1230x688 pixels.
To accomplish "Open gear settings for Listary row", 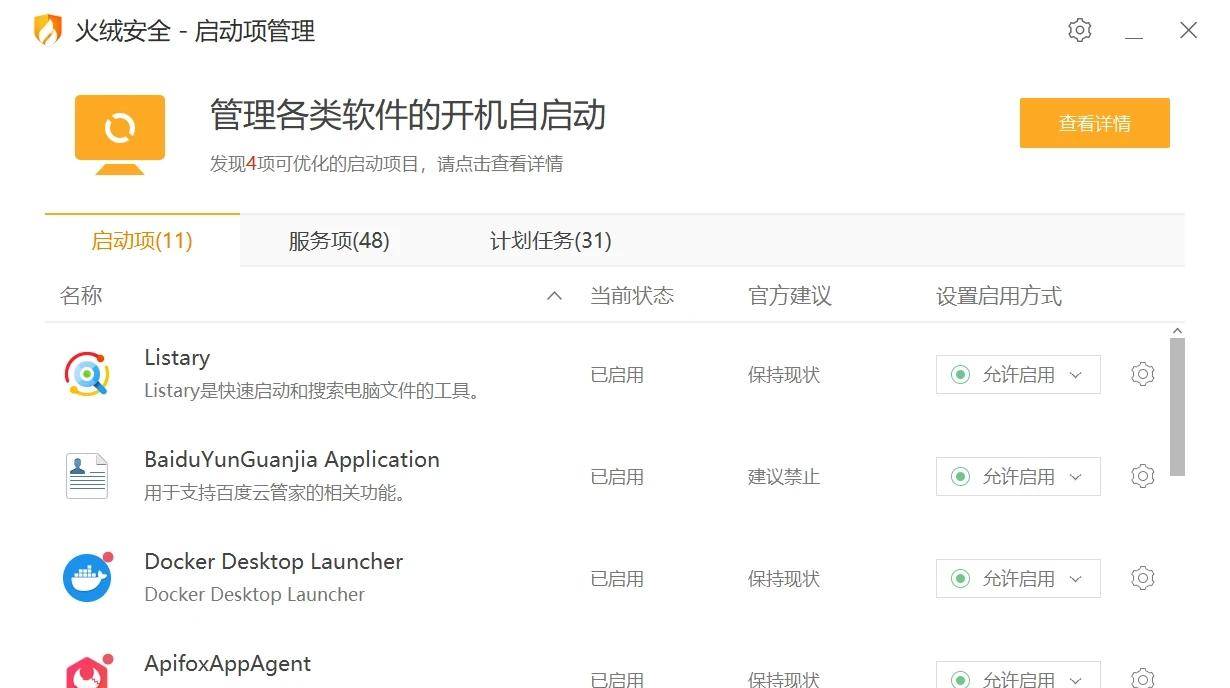I will [x=1142, y=374].
